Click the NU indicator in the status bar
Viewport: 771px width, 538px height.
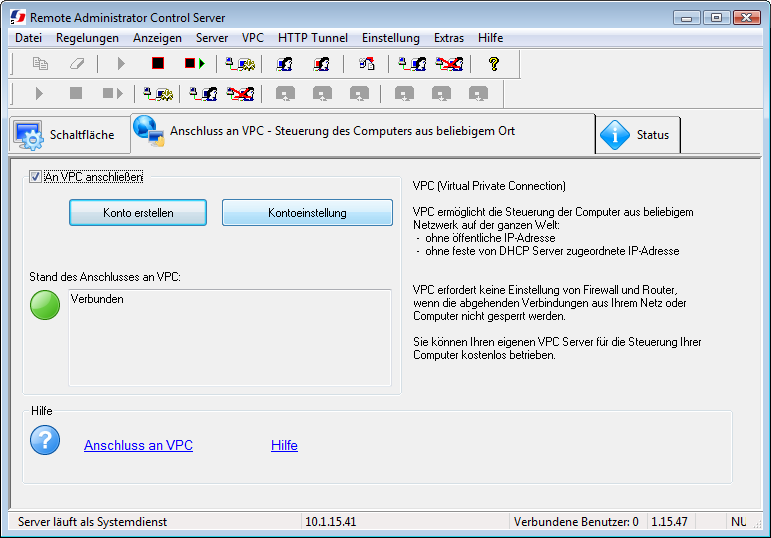tap(739, 522)
